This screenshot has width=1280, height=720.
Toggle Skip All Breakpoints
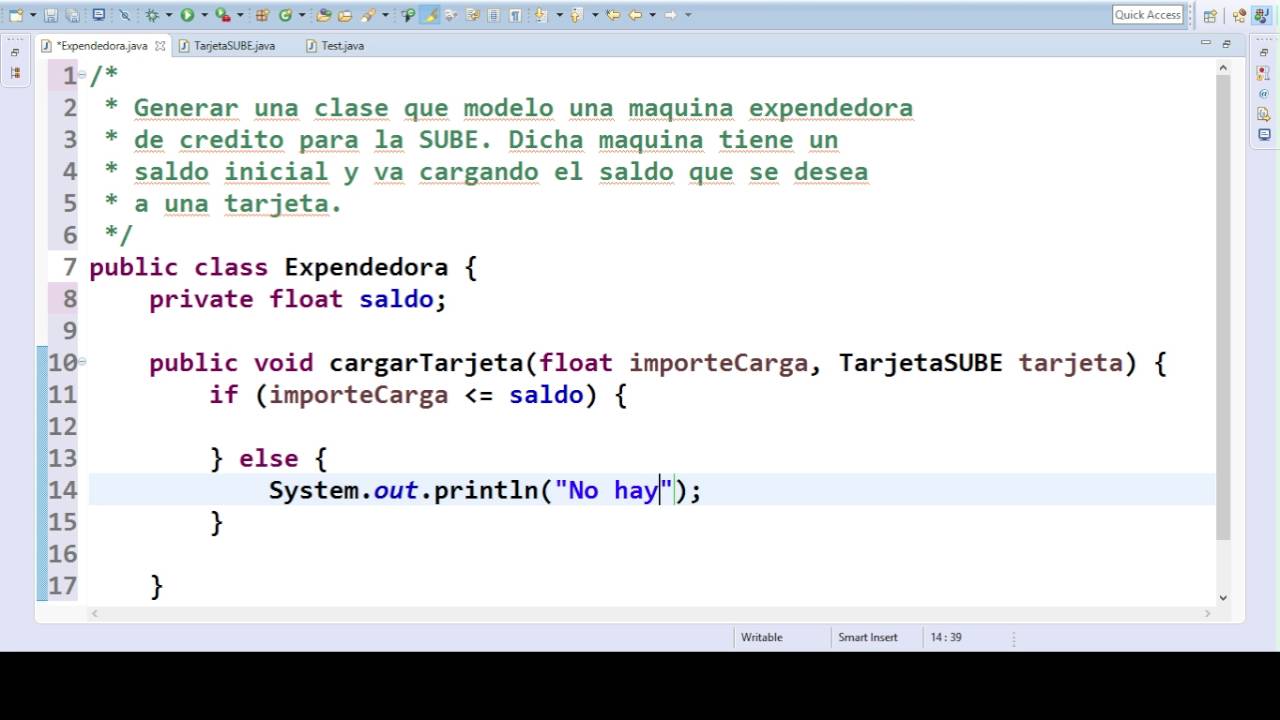click(124, 15)
